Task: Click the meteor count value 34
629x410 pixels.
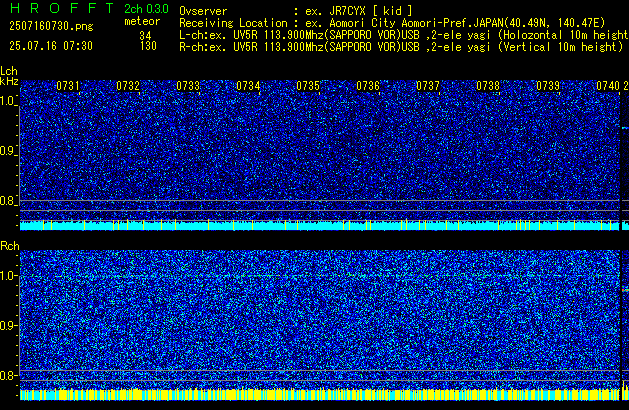Action: coord(145,36)
